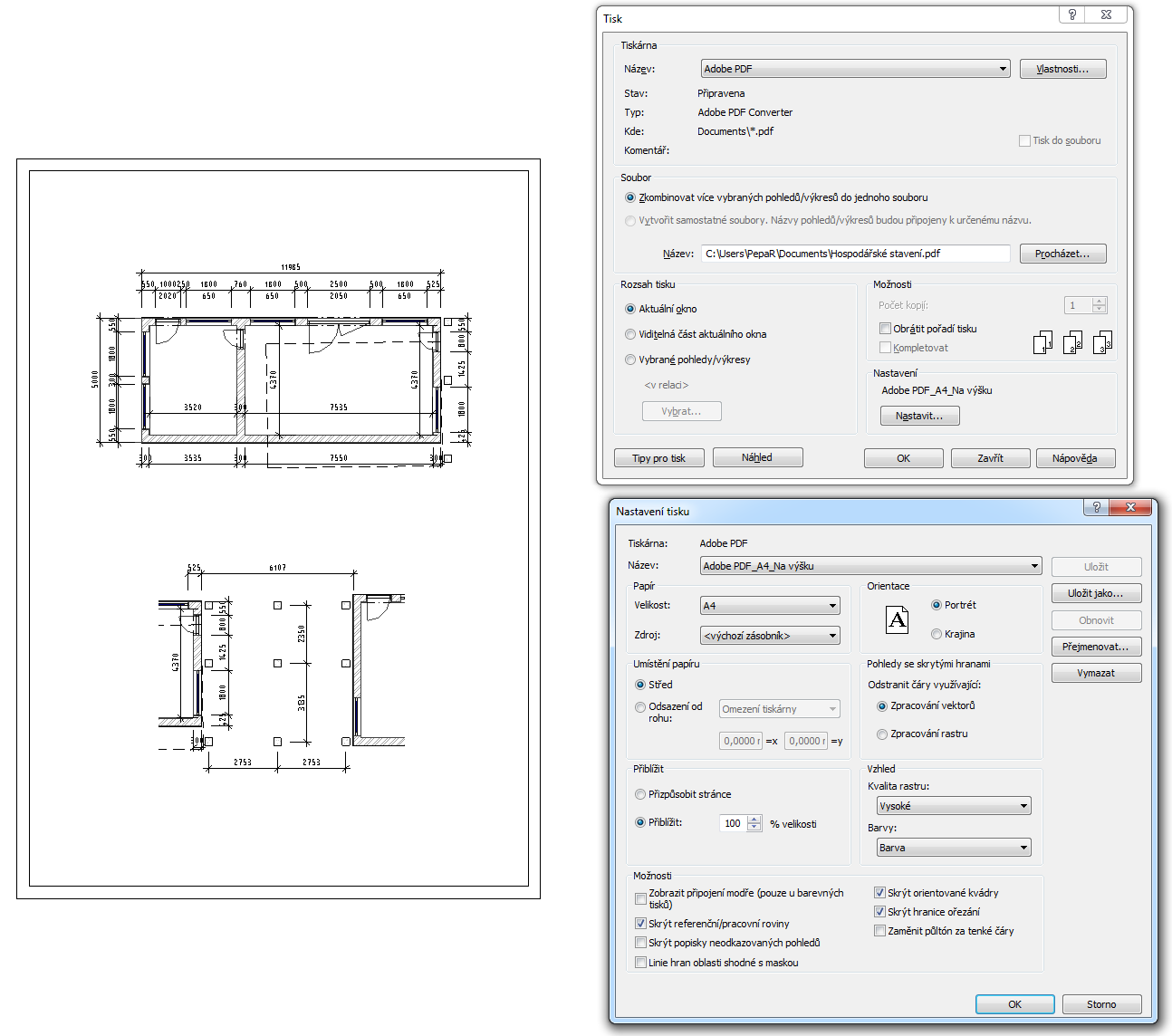Click the Vlastnosti button
This screenshot has width=1172, height=1036.
tap(1062, 69)
